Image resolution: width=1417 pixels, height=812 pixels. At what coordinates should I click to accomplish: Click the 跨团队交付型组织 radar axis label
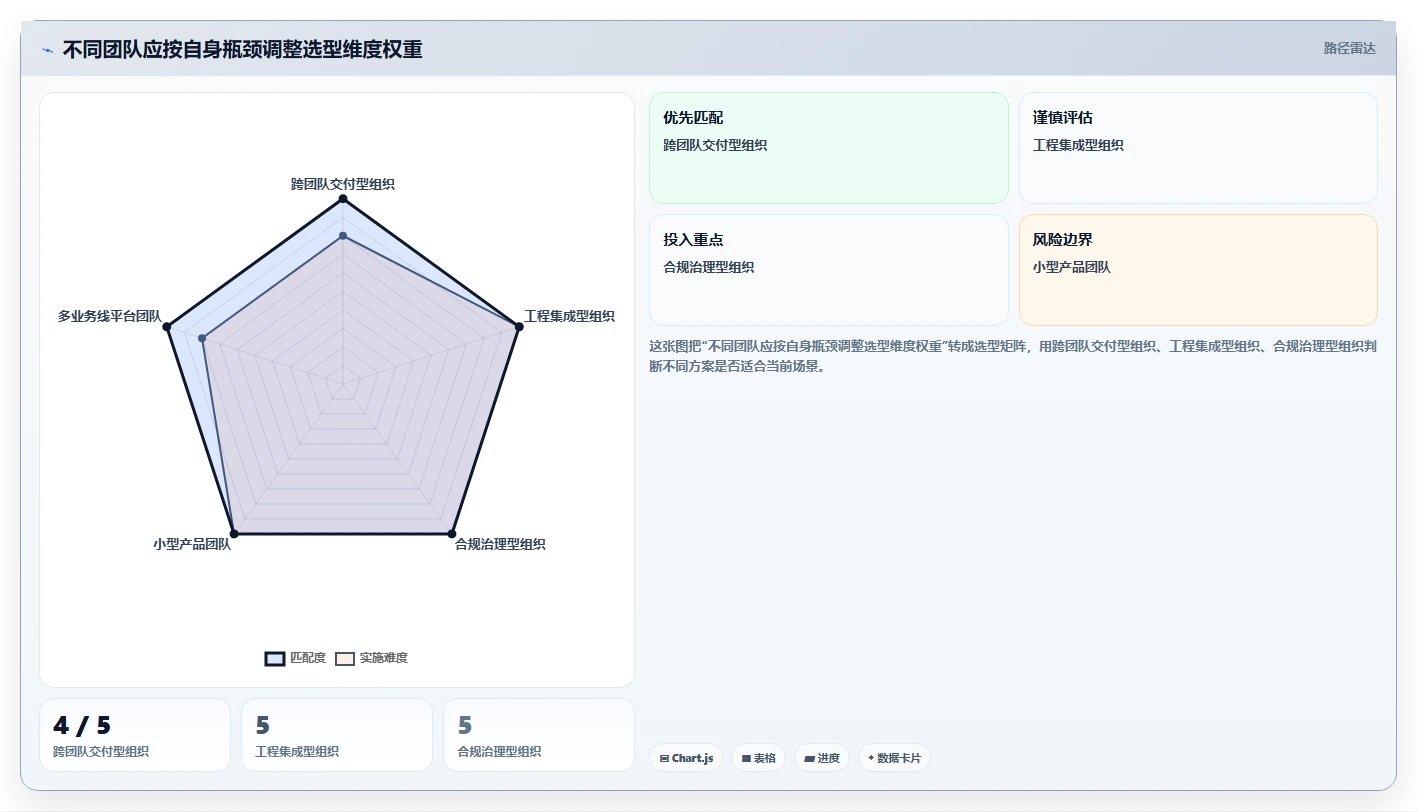click(x=343, y=184)
